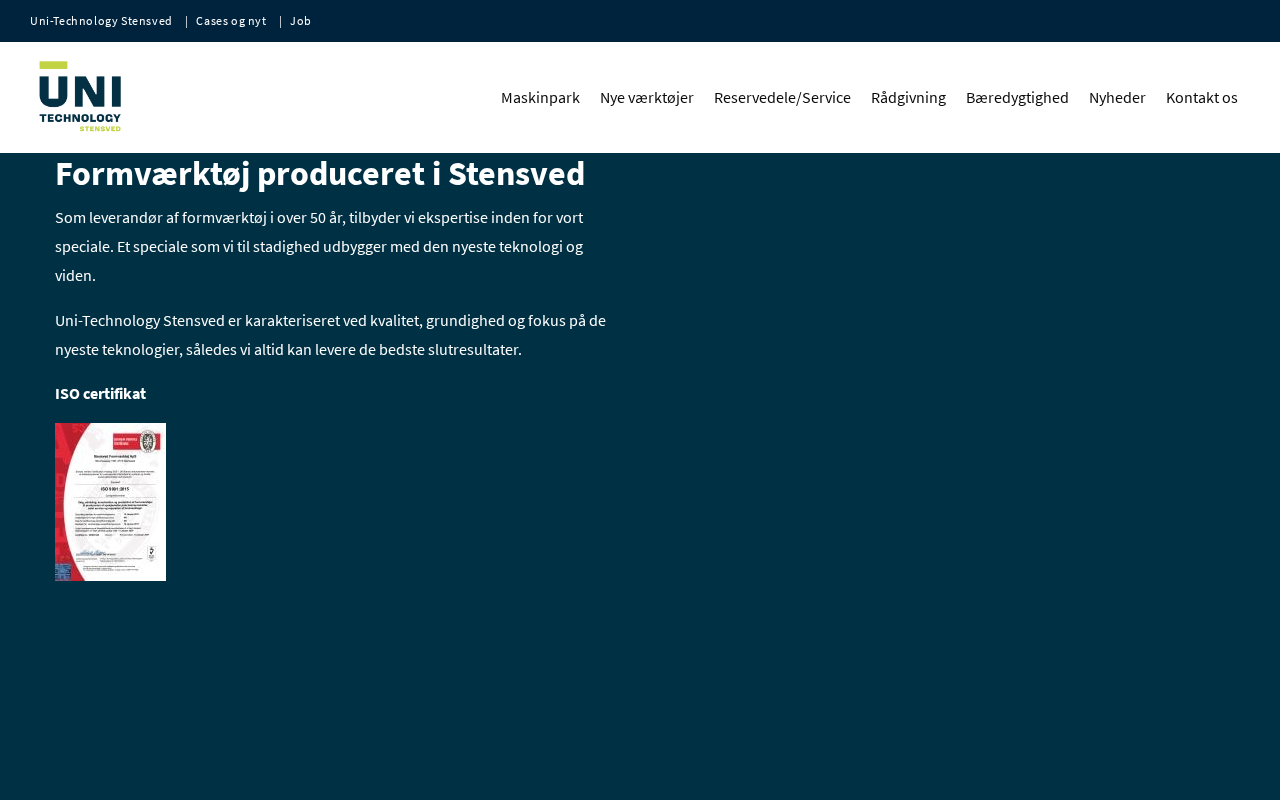Click the heading Formværktøj produceret i Stensved
Screen dimensions: 1280x800
(320, 174)
